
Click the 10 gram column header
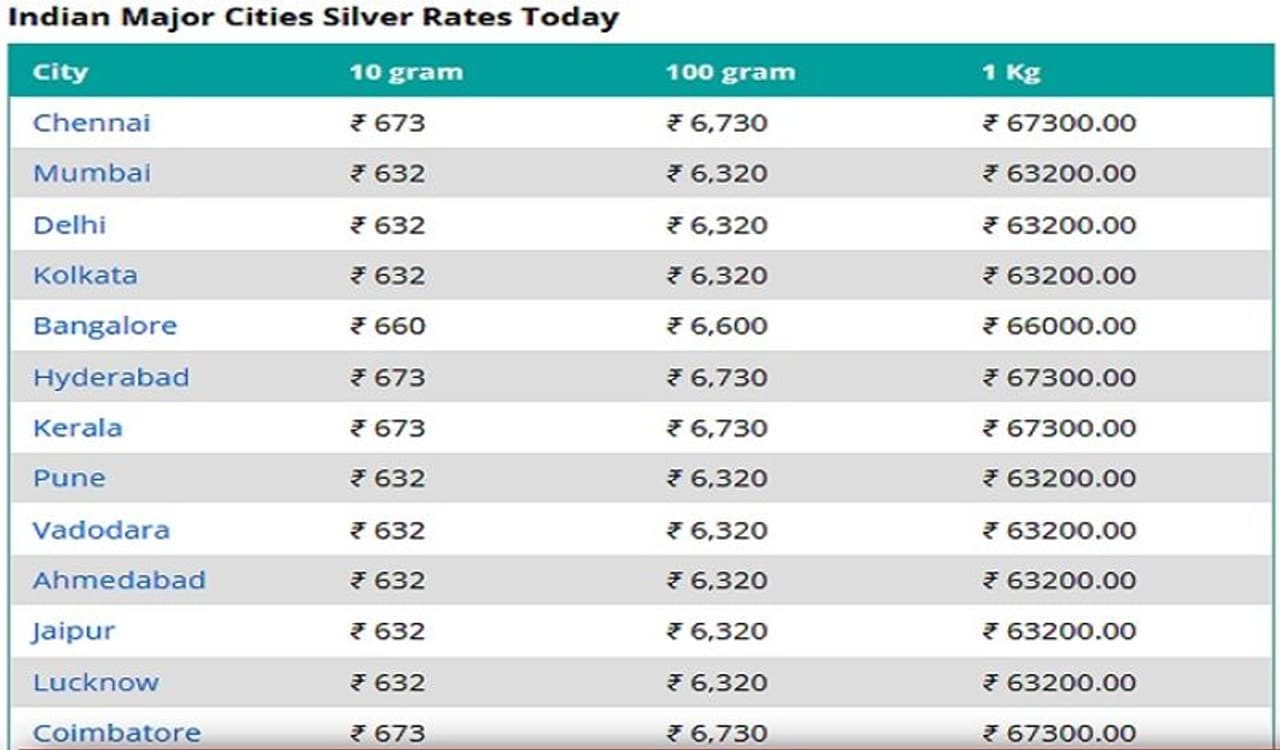pos(405,72)
